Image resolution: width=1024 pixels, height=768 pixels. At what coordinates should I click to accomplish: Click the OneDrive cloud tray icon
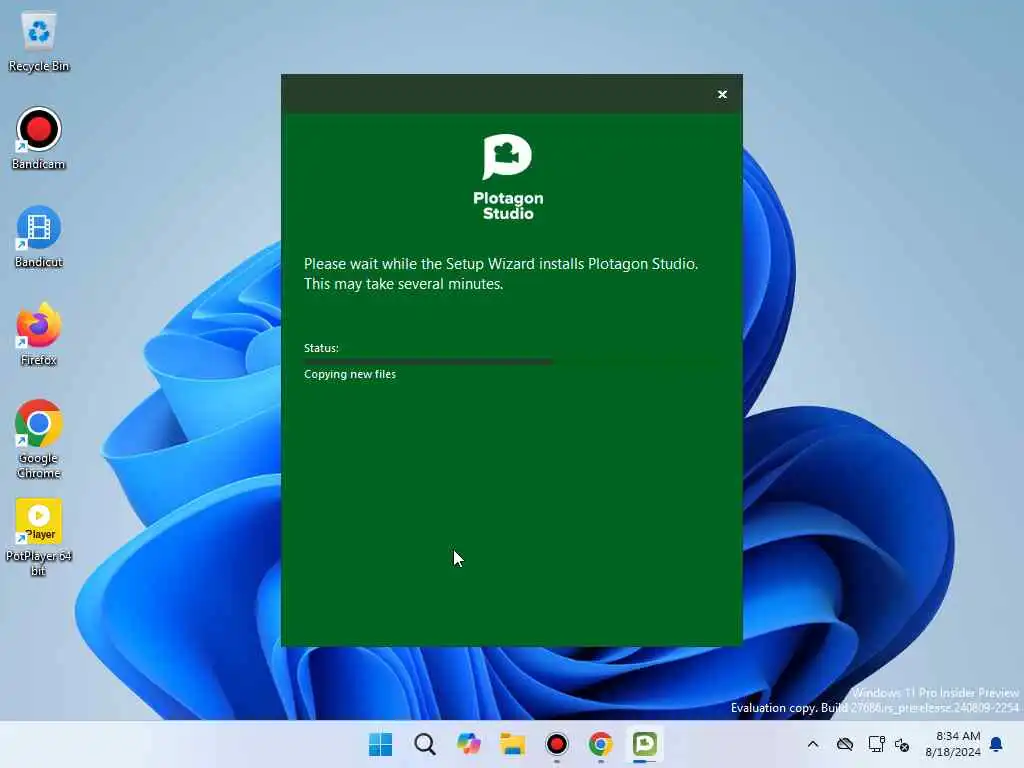844,744
